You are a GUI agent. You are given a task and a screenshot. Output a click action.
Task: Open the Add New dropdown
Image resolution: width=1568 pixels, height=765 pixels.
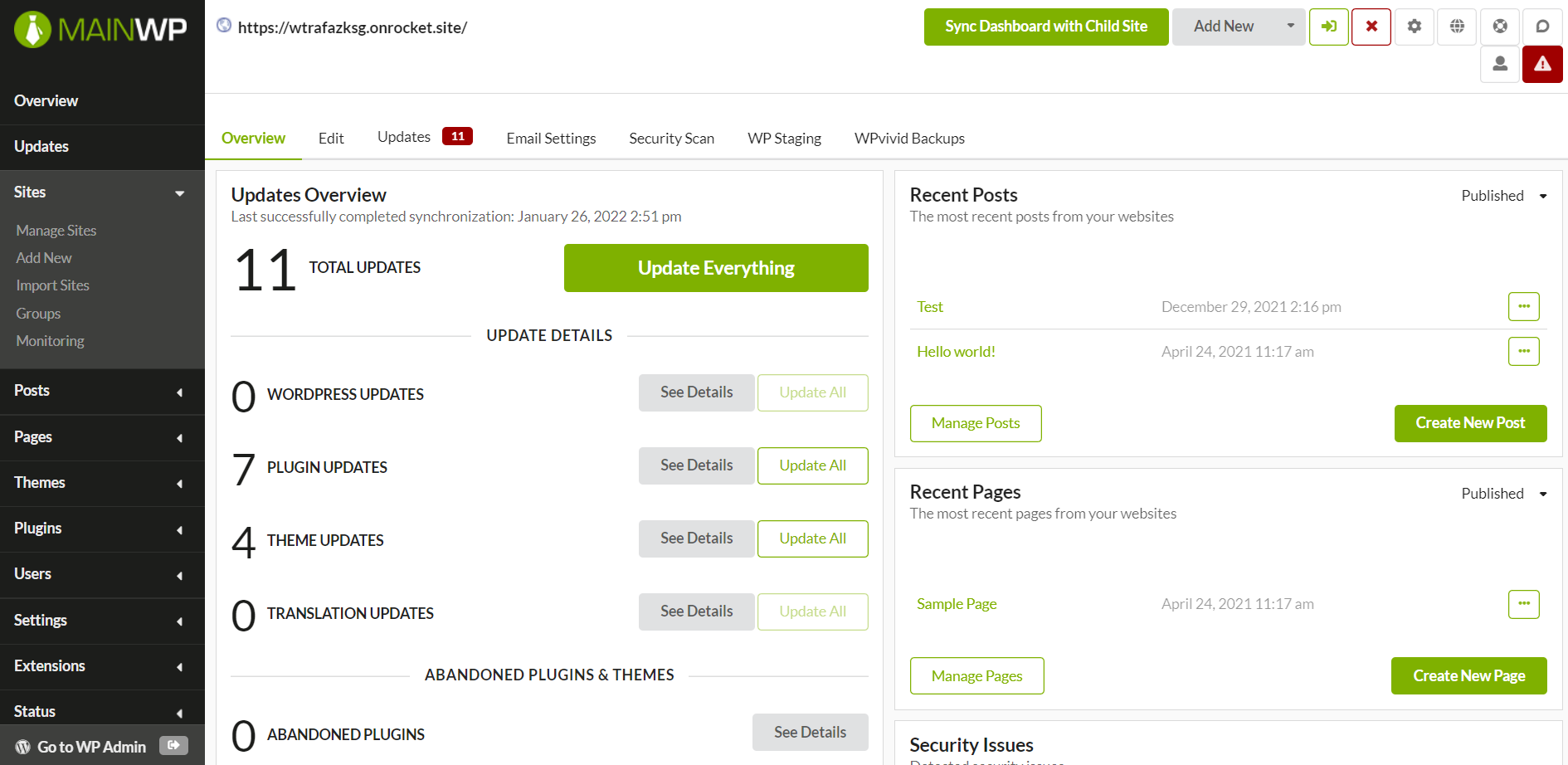point(1238,27)
